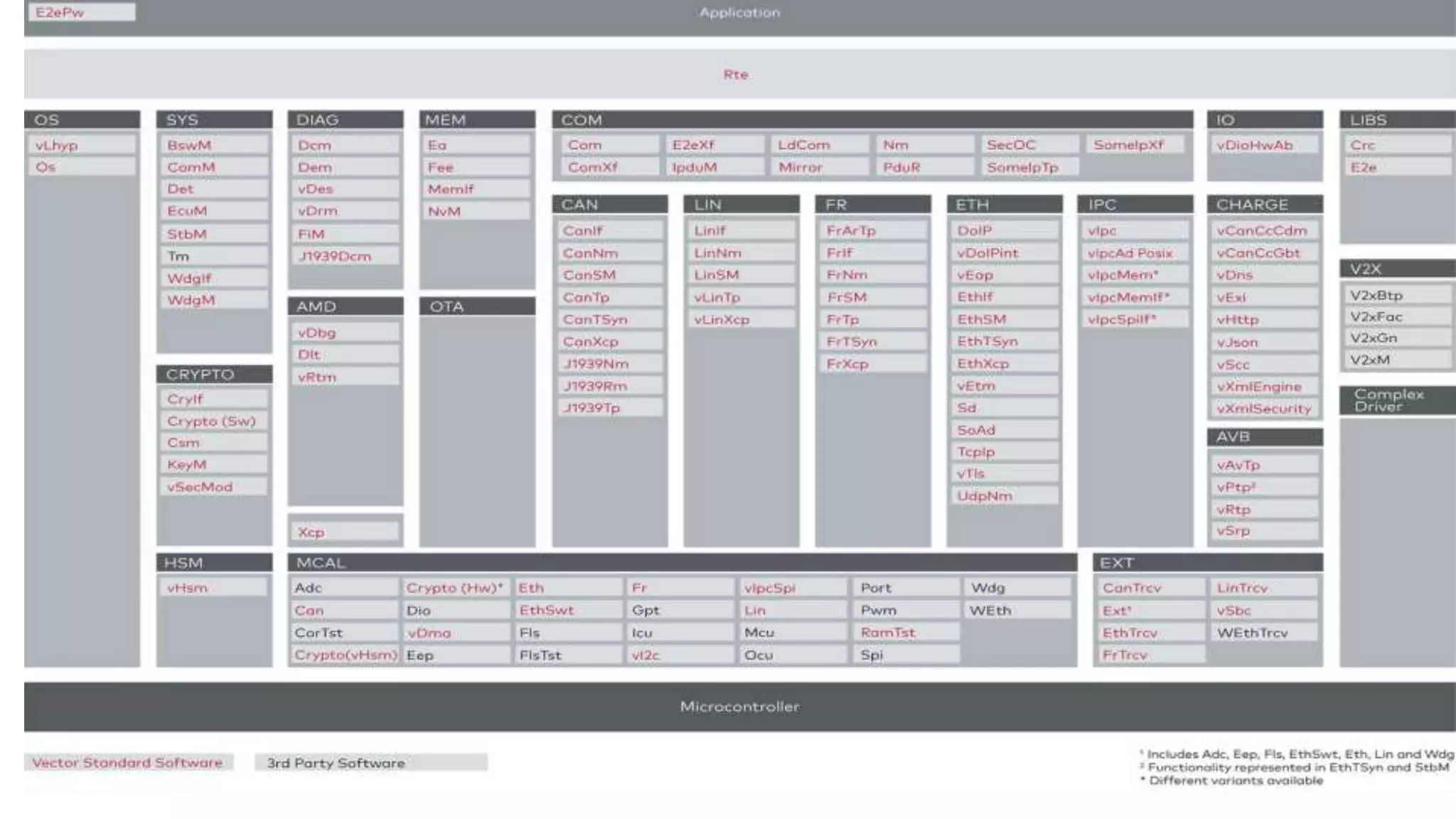Click the CanTp module box
The width and height of the screenshot is (1456, 819).
coord(610,297)
